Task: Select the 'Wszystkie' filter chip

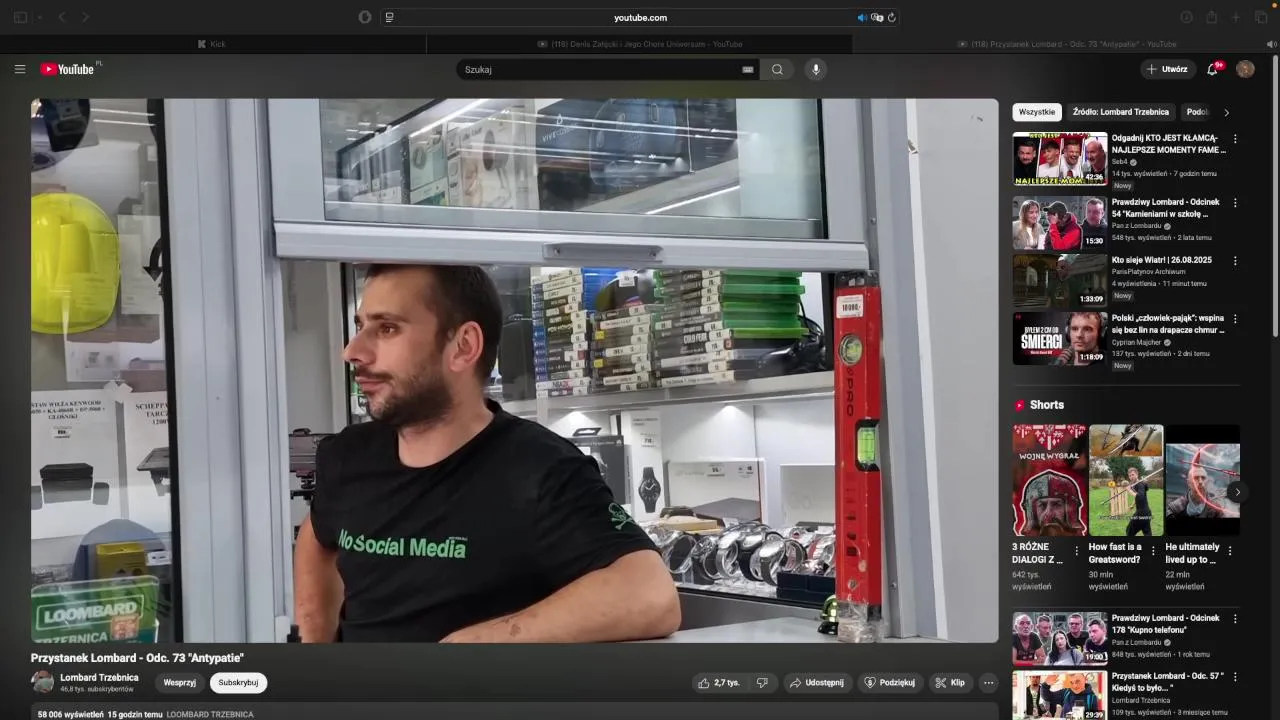Action: click(1037, 112)
